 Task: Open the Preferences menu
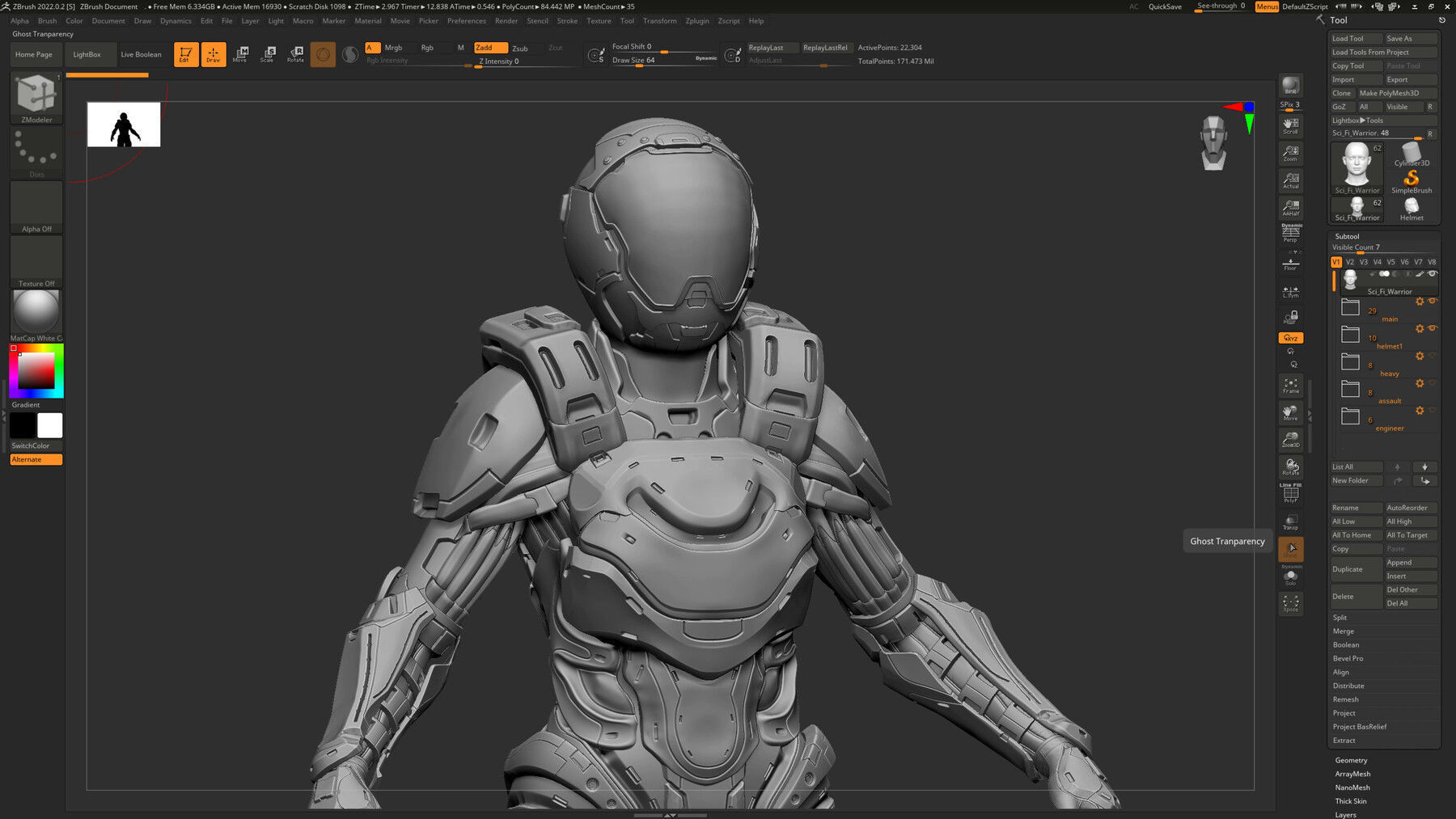tap(467, 21)
